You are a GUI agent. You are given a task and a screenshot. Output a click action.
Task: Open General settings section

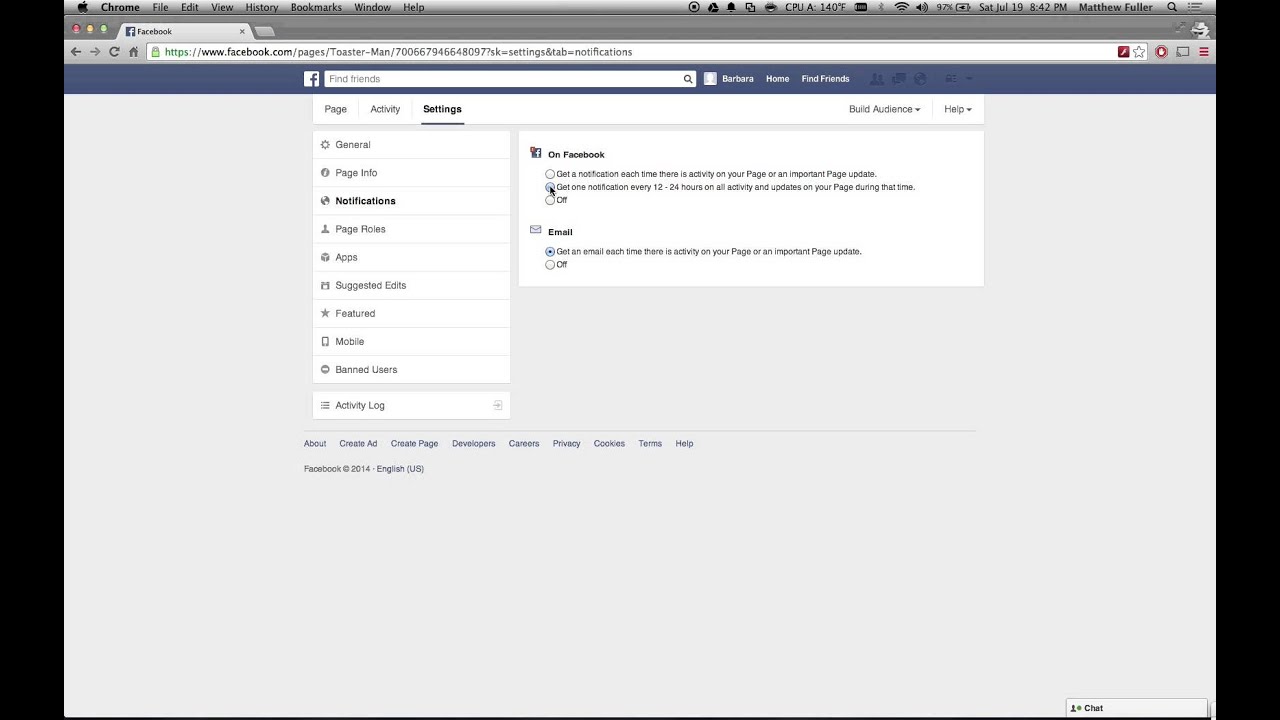411,145
